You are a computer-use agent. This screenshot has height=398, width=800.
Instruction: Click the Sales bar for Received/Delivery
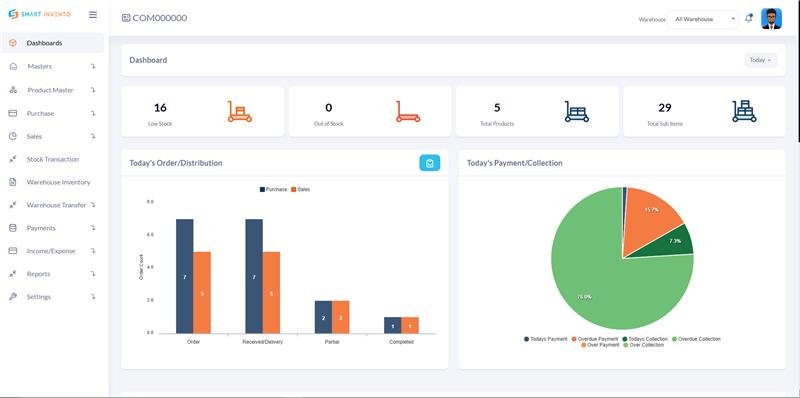271,292
